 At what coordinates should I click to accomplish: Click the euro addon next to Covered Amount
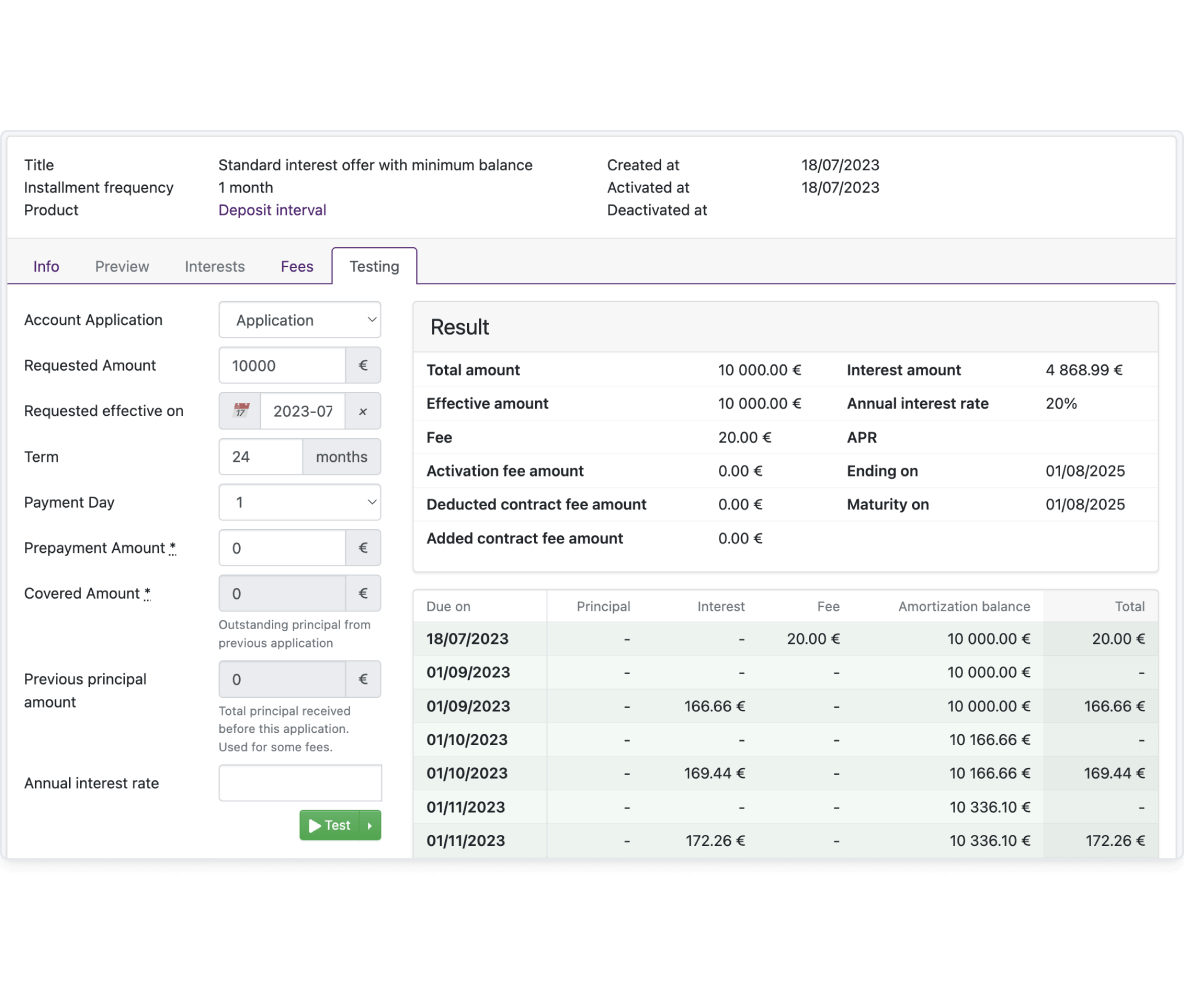pos(362,593)
